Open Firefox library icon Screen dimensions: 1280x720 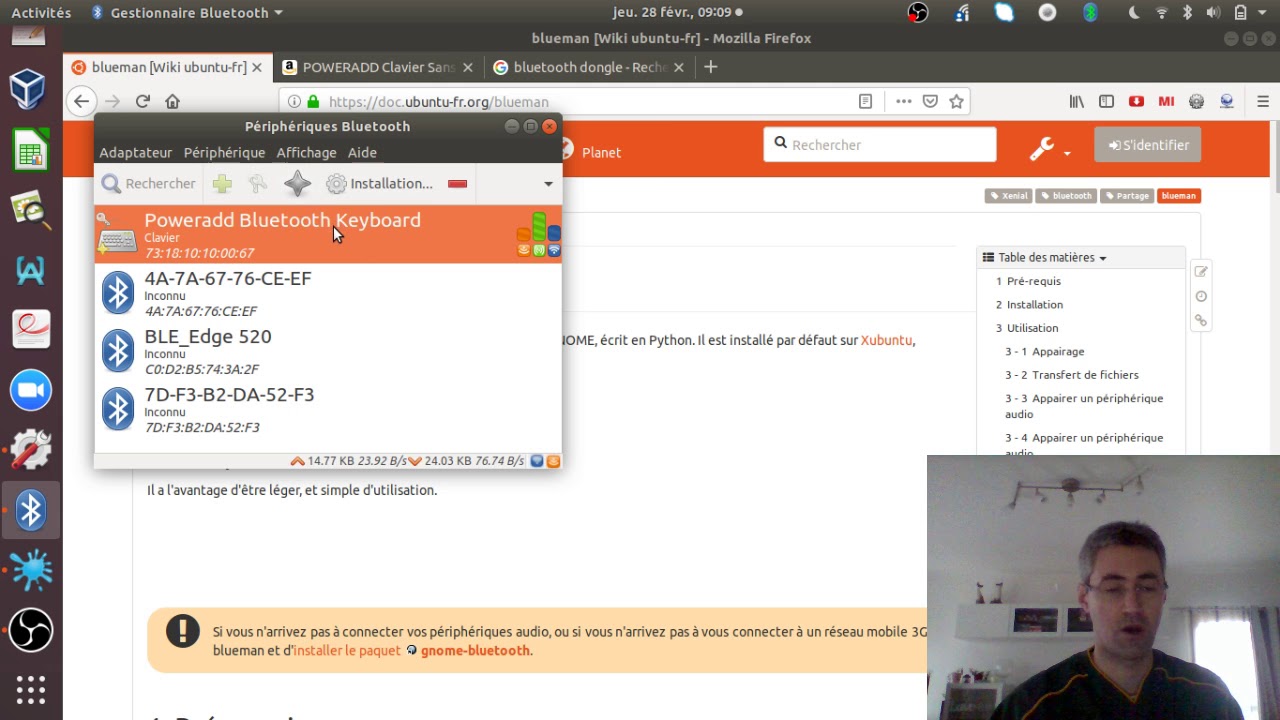(x=1077, y=101)
